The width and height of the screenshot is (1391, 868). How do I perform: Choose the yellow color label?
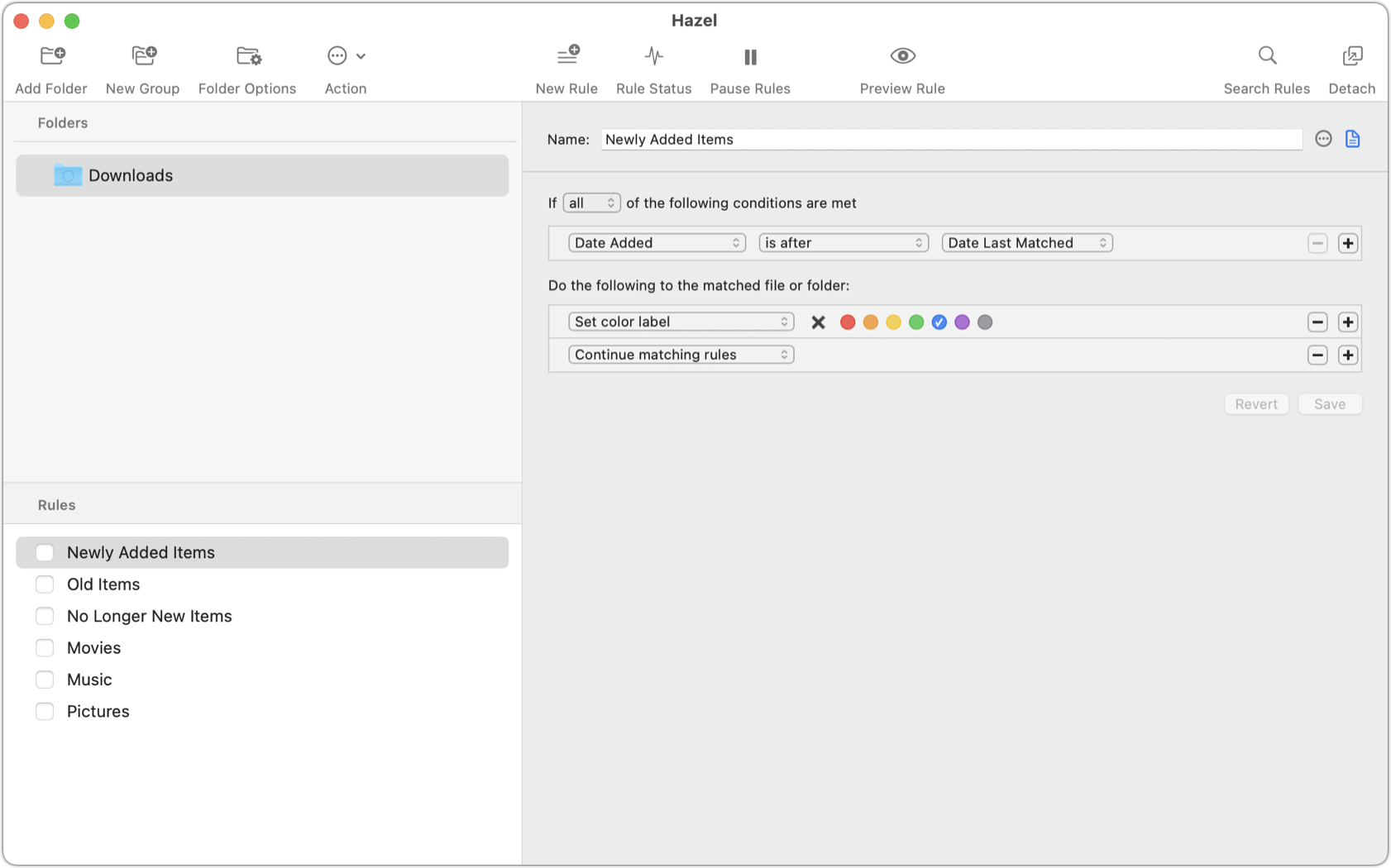[x=893, y=322]
